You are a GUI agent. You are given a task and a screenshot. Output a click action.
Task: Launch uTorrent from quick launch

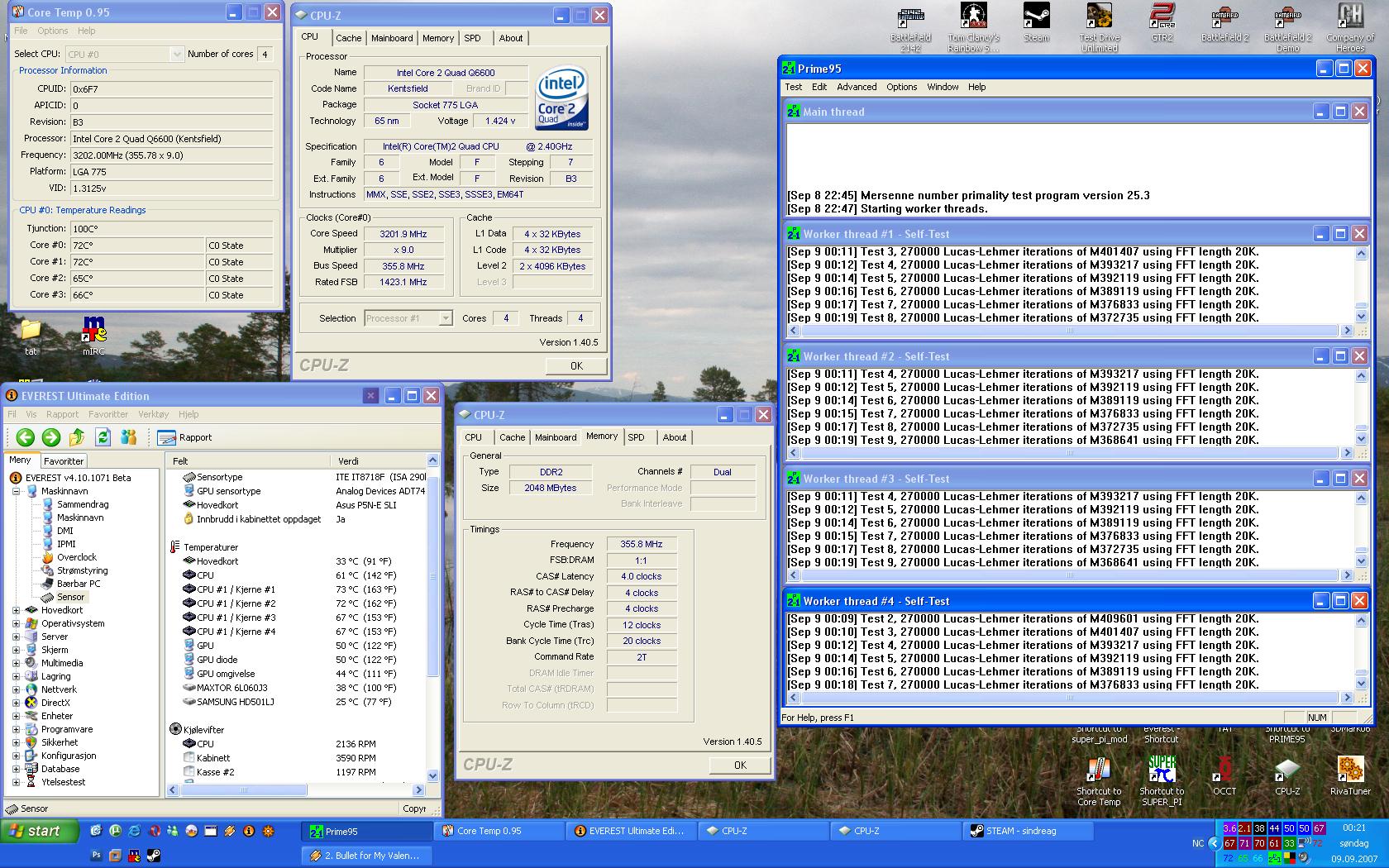click(x=115, y=831)
